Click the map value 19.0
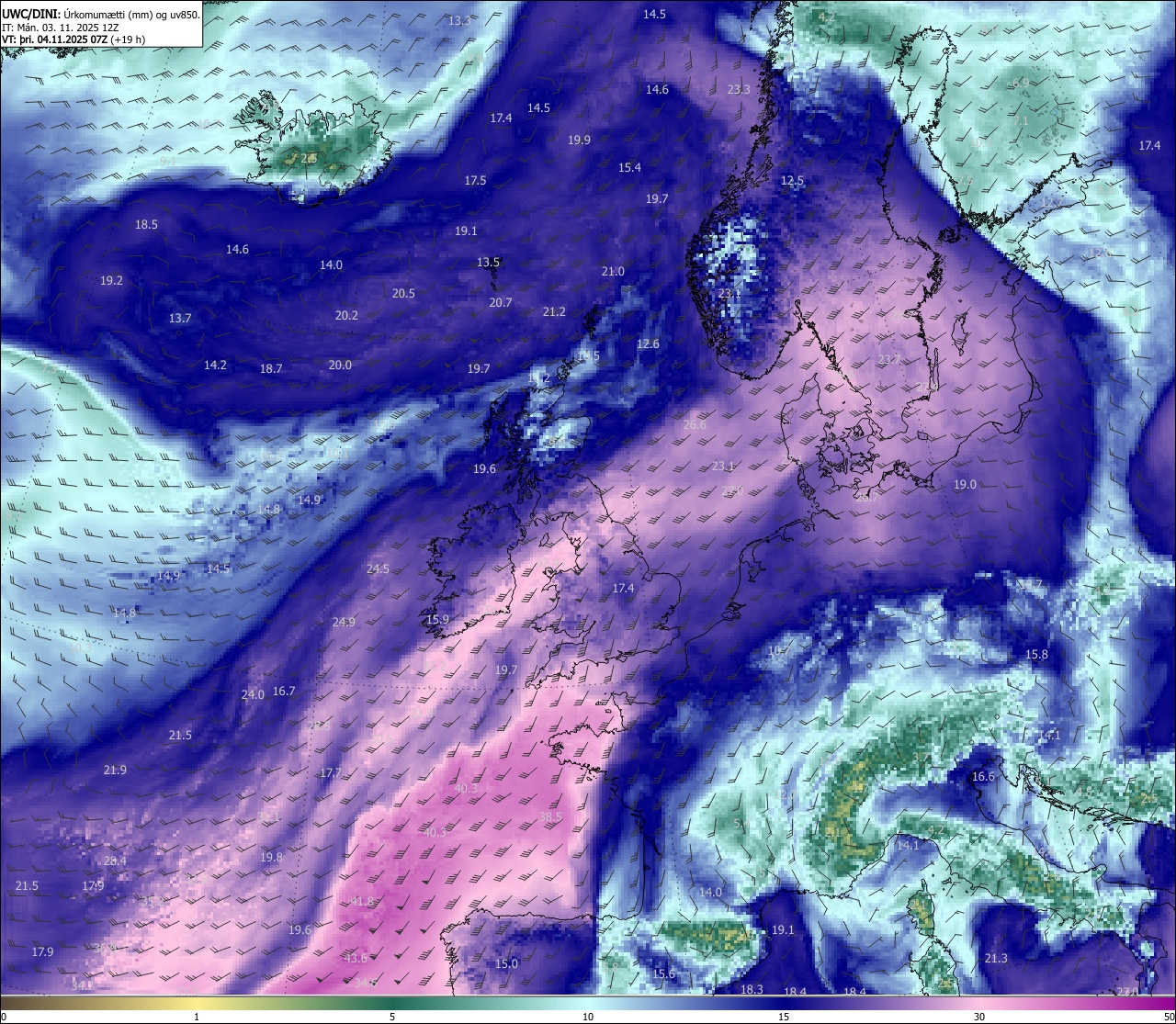The image size is (1176, 1024). pos(965,485)
